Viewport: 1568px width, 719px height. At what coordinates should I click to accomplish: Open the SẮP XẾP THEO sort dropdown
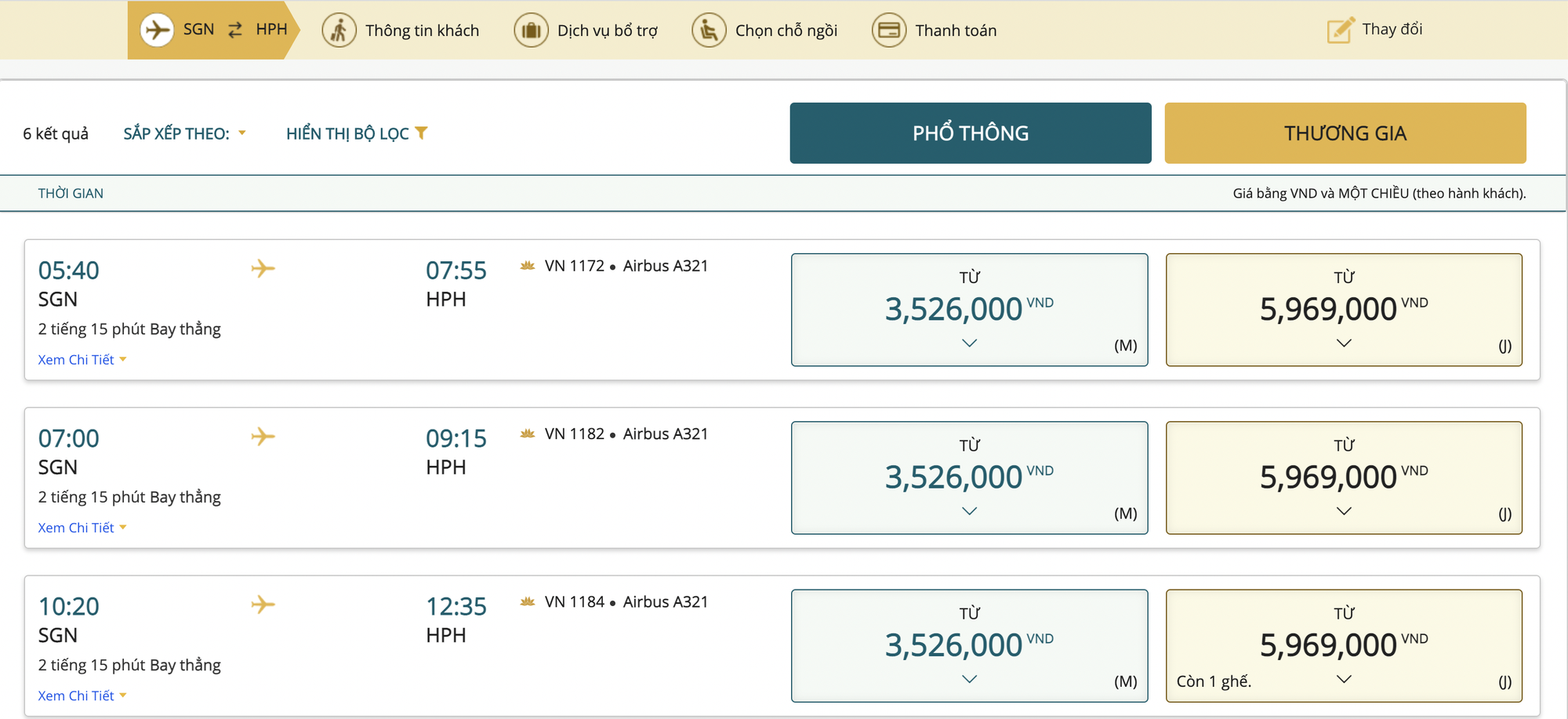(x=184, y=133)
